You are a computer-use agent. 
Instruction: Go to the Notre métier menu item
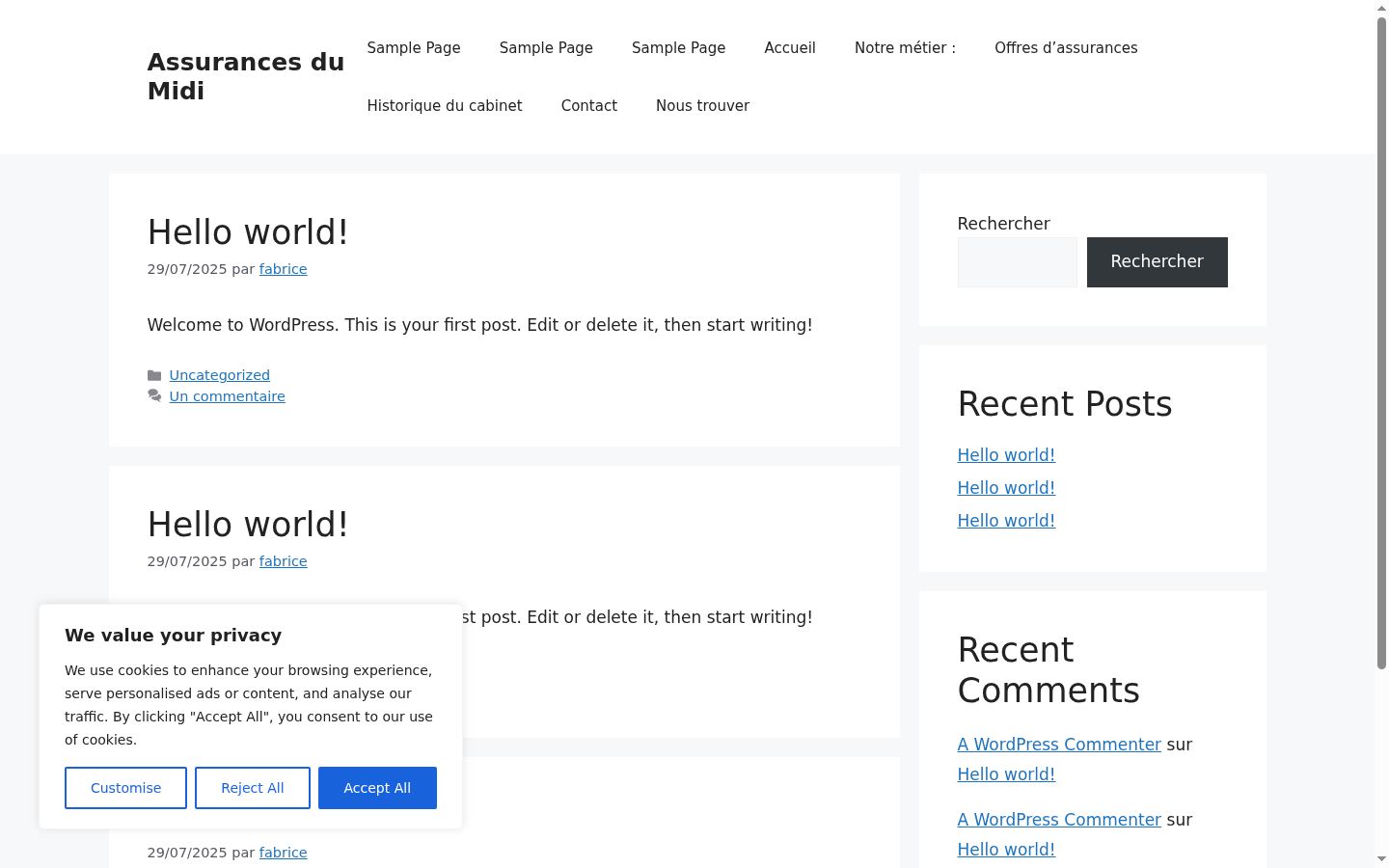coord(905,48)
